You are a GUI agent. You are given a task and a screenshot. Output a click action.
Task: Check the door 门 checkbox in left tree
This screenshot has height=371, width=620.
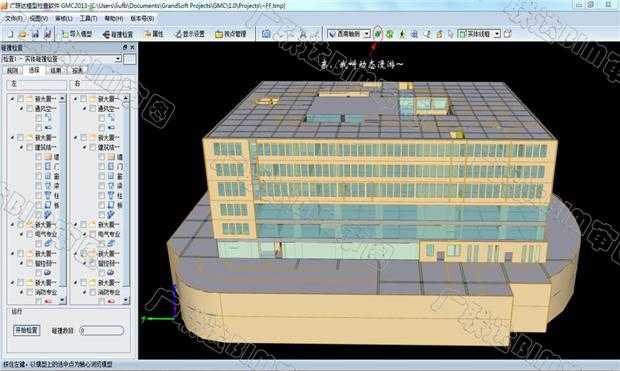click(x=39, y=167)
